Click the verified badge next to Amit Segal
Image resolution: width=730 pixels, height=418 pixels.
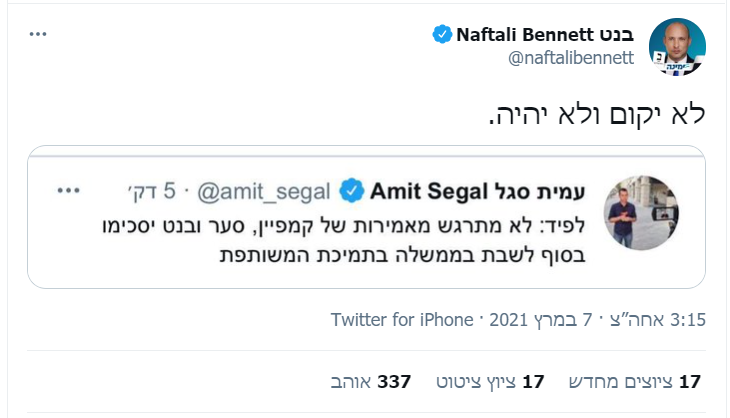point(351,190)
